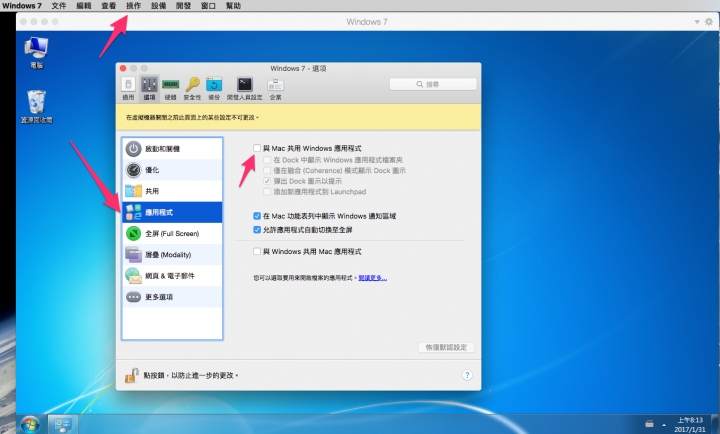Toggle 添加新應用程式到 Launchpad checkbox
720x434 pixels.
(267, 192)
